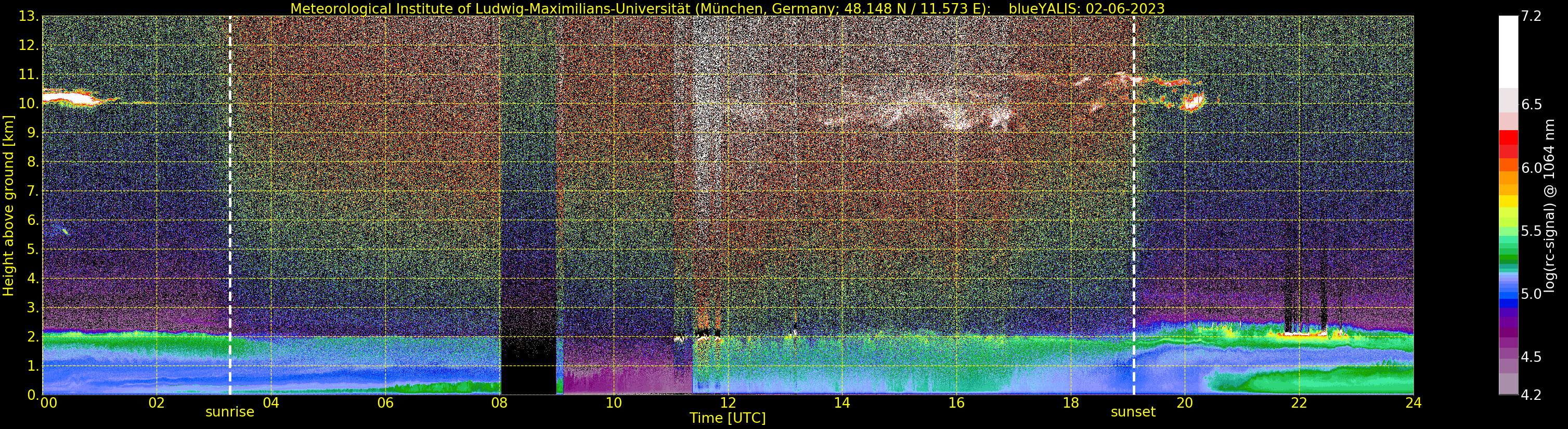The width and height of the screenshot is (1568, 429).
Task: Click the height-axis tick label "8."
Action: click(32, 162)
